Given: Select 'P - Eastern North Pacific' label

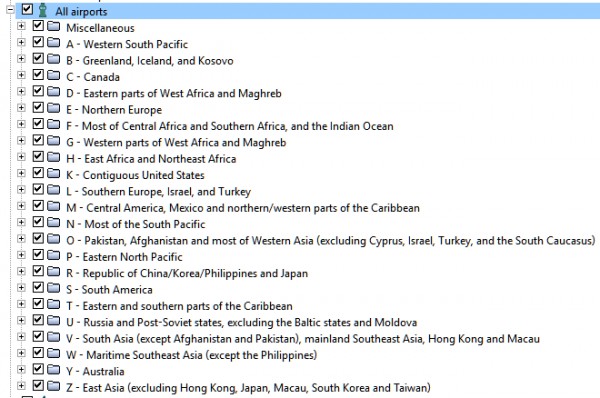Looking at the screenshot, I should pyautogui.click(x=124, y=257).
